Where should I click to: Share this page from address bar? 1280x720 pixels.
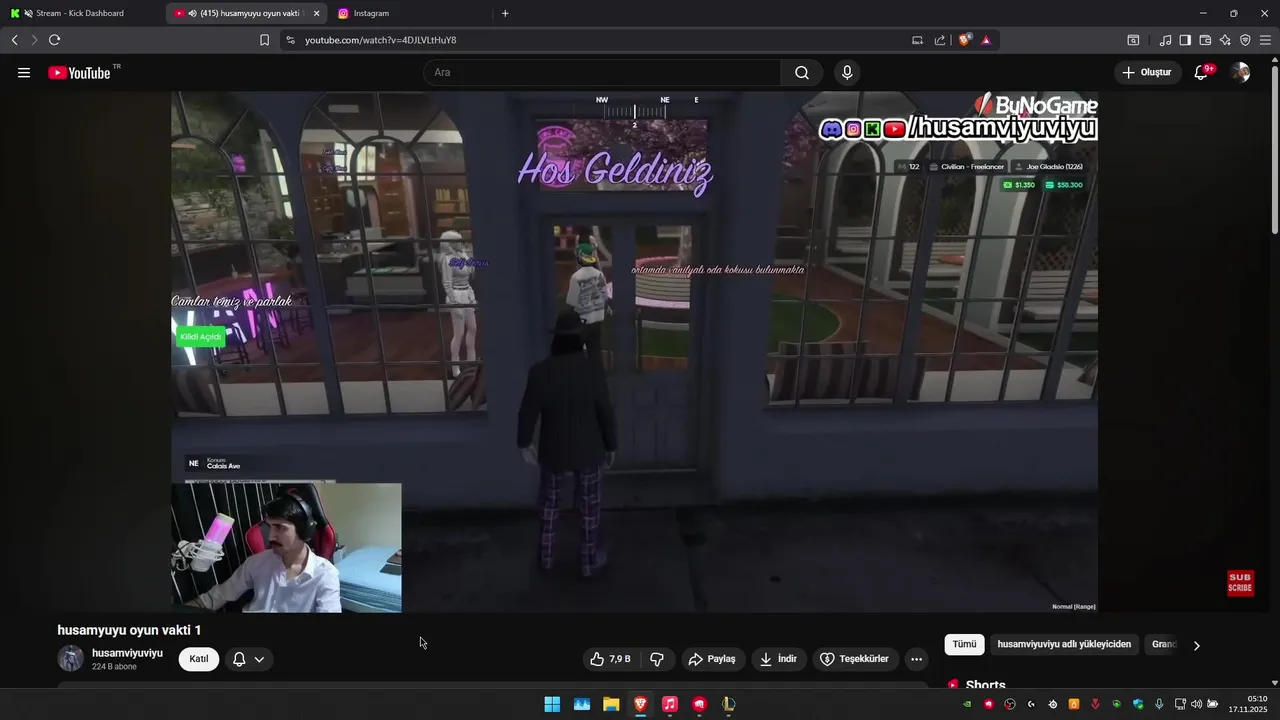(x=940, y=40)
